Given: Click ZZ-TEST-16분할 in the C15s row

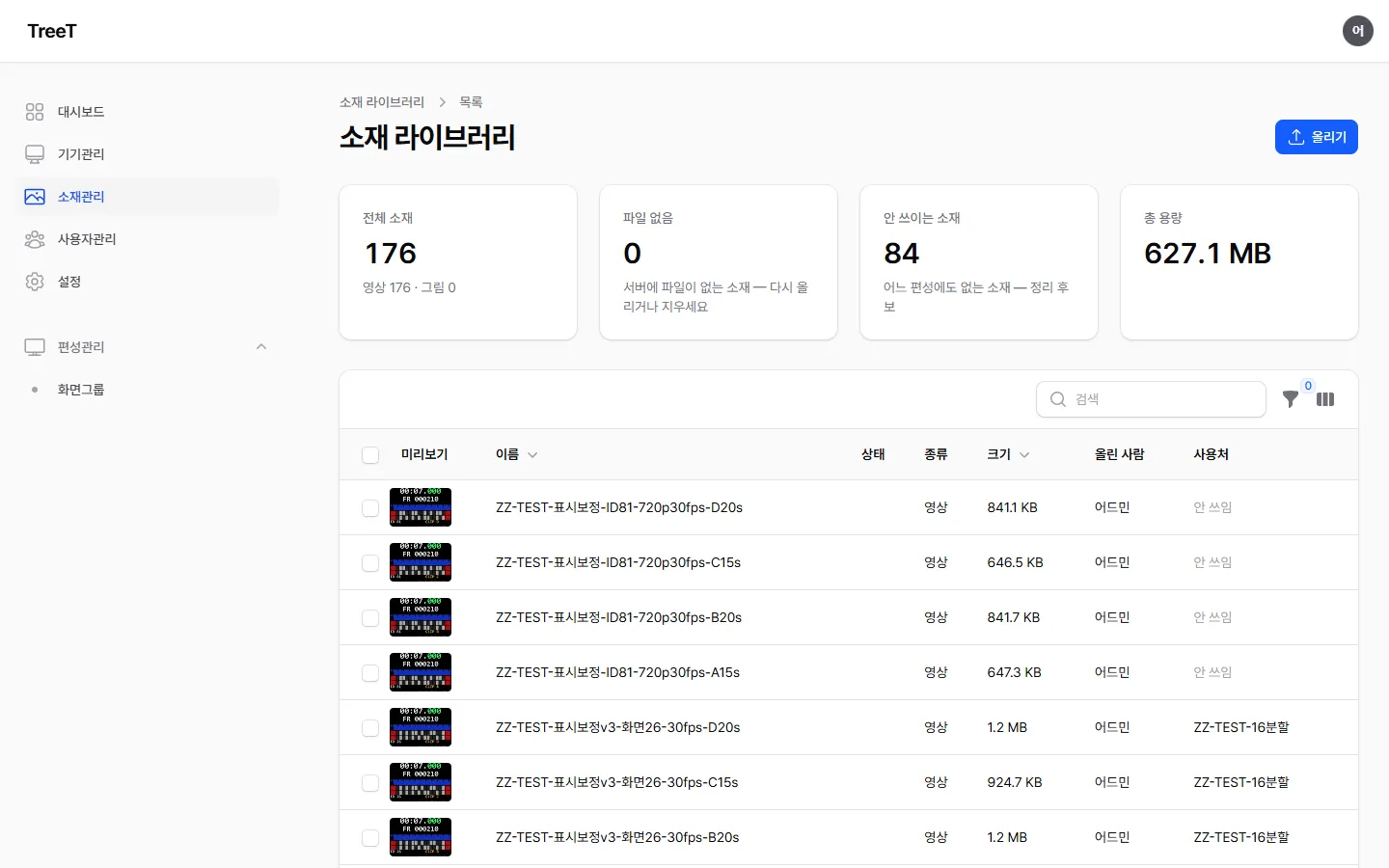Looking at the screenshot, I should [1241, 783].
